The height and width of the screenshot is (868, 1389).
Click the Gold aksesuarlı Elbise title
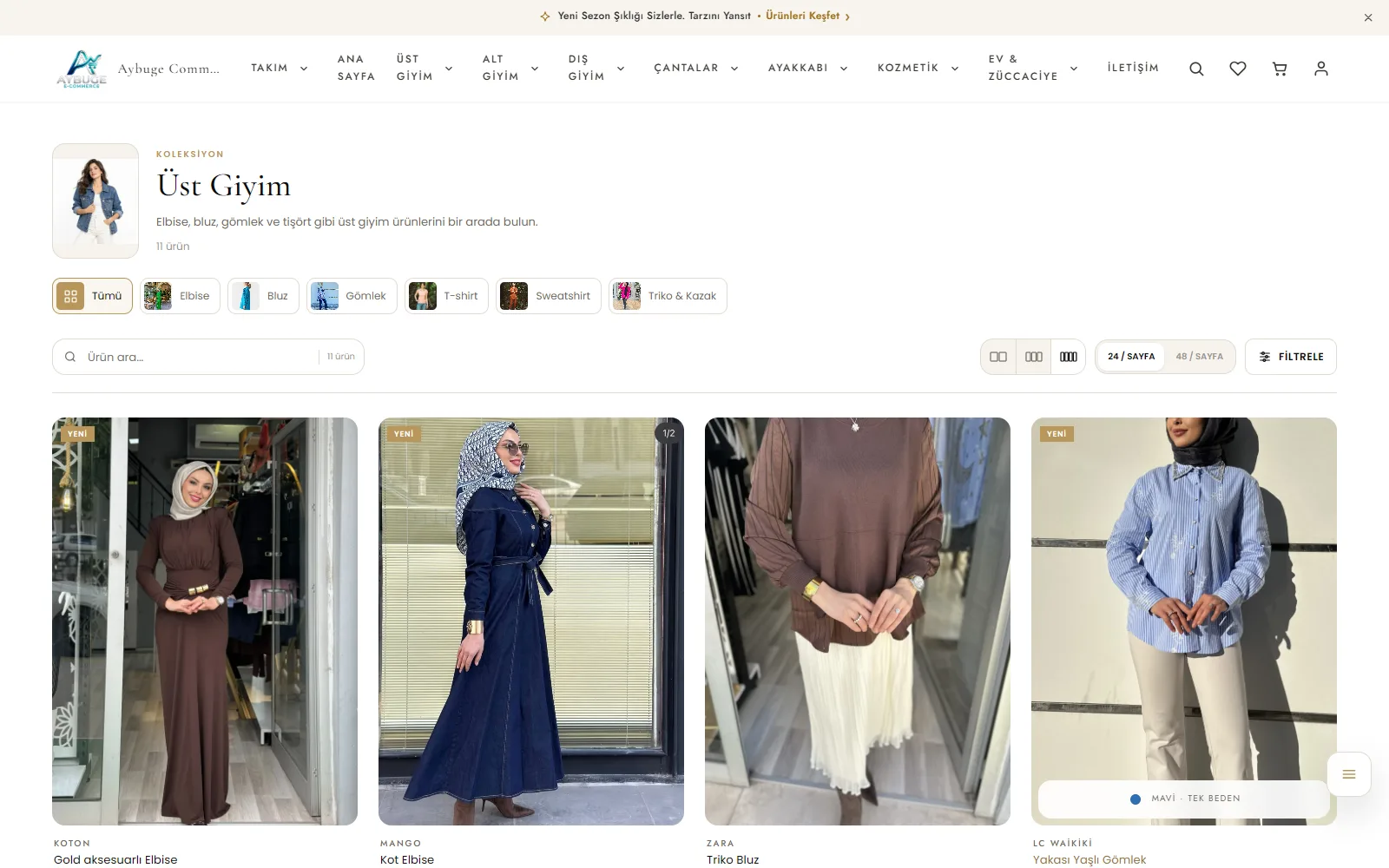pyautogui.click(x=115, y=860)
